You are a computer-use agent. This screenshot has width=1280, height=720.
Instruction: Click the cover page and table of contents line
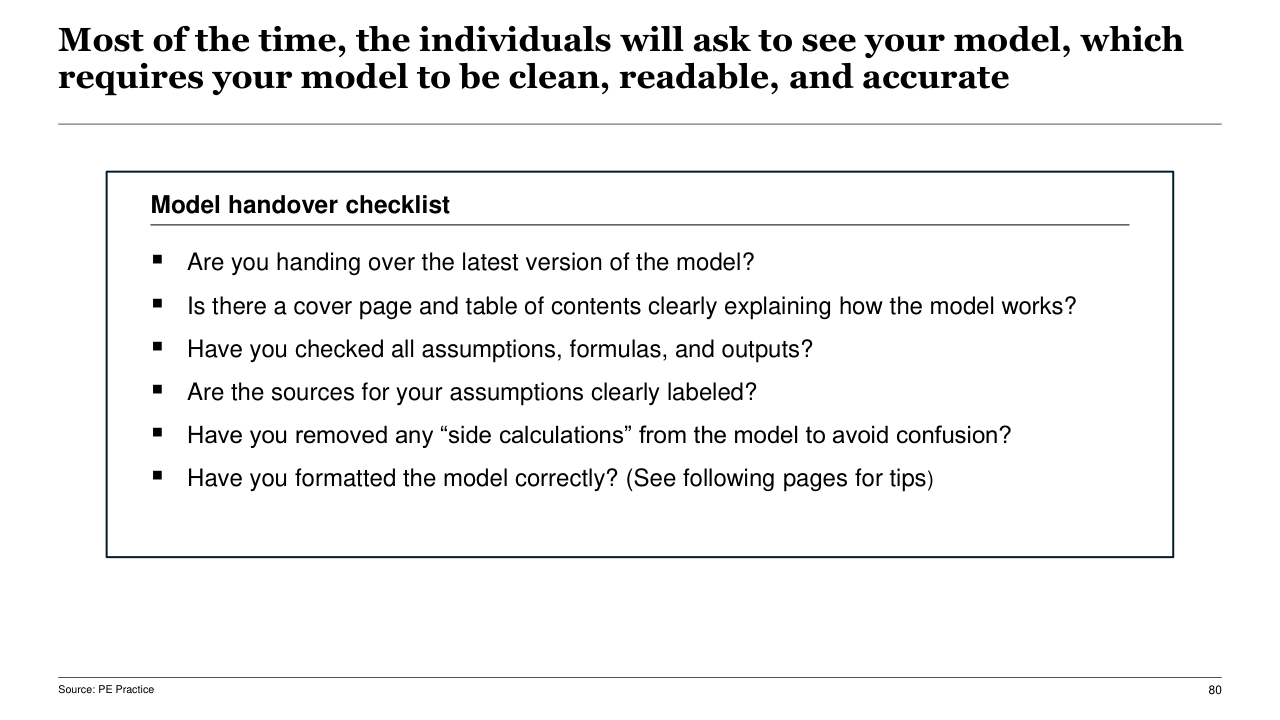[x=631, y=306]
